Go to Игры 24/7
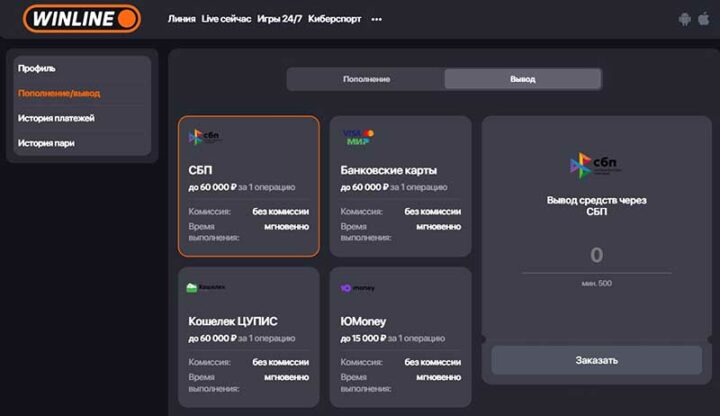The width and height of the screenshot is (720, 416). [x=279, y=19]
